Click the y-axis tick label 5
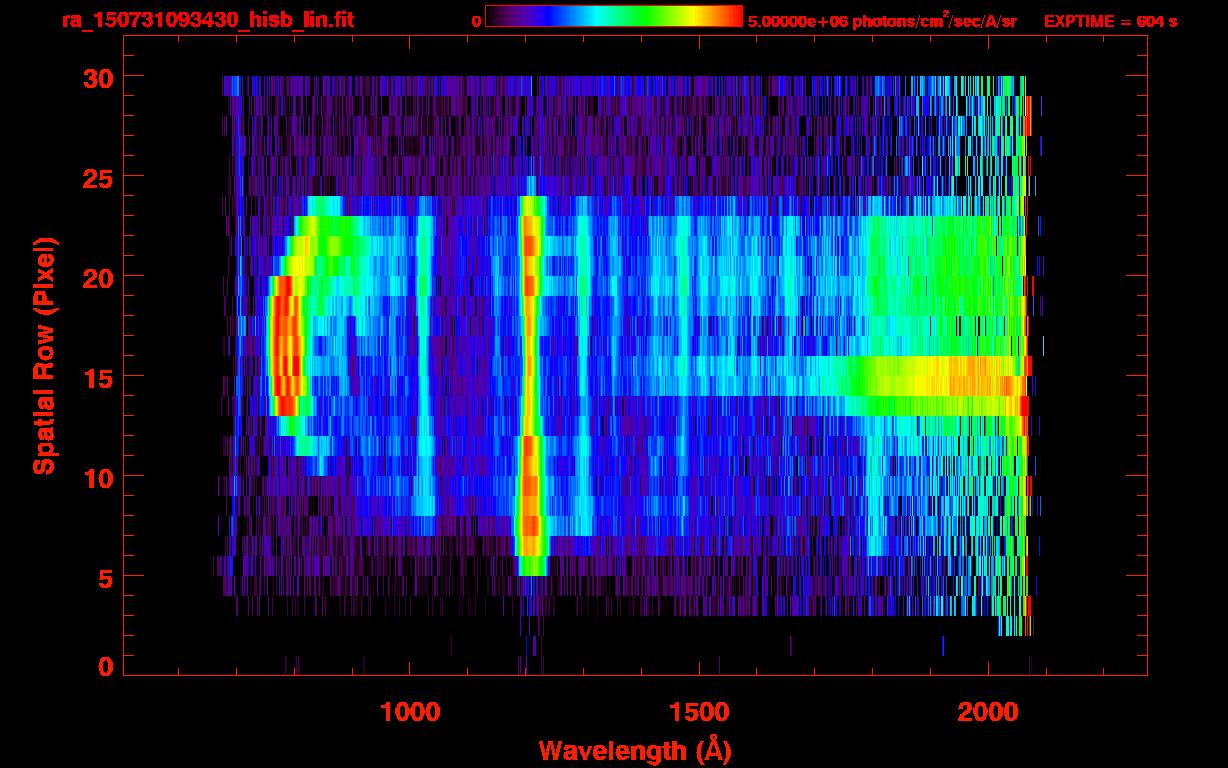Screen dimensions: 1228x768 (x=106, y=577)
